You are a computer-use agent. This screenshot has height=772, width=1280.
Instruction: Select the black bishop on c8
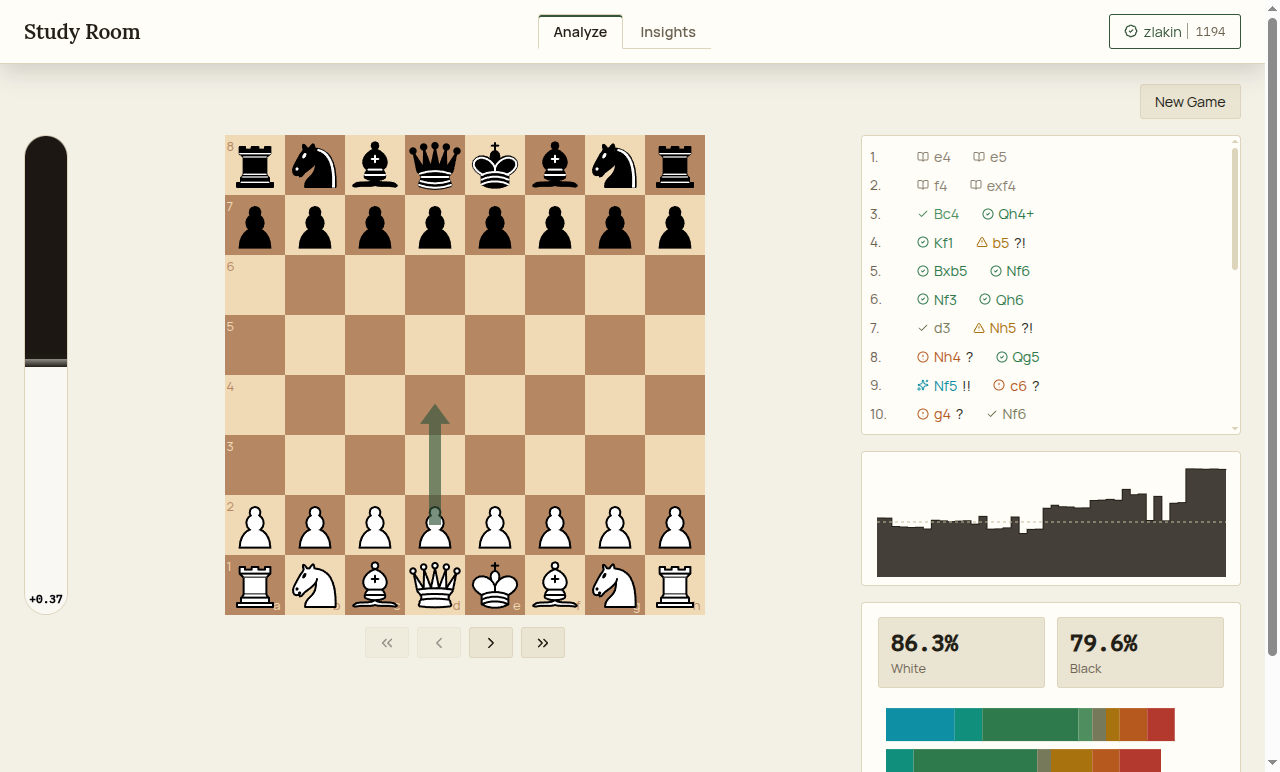click(375, 165)
